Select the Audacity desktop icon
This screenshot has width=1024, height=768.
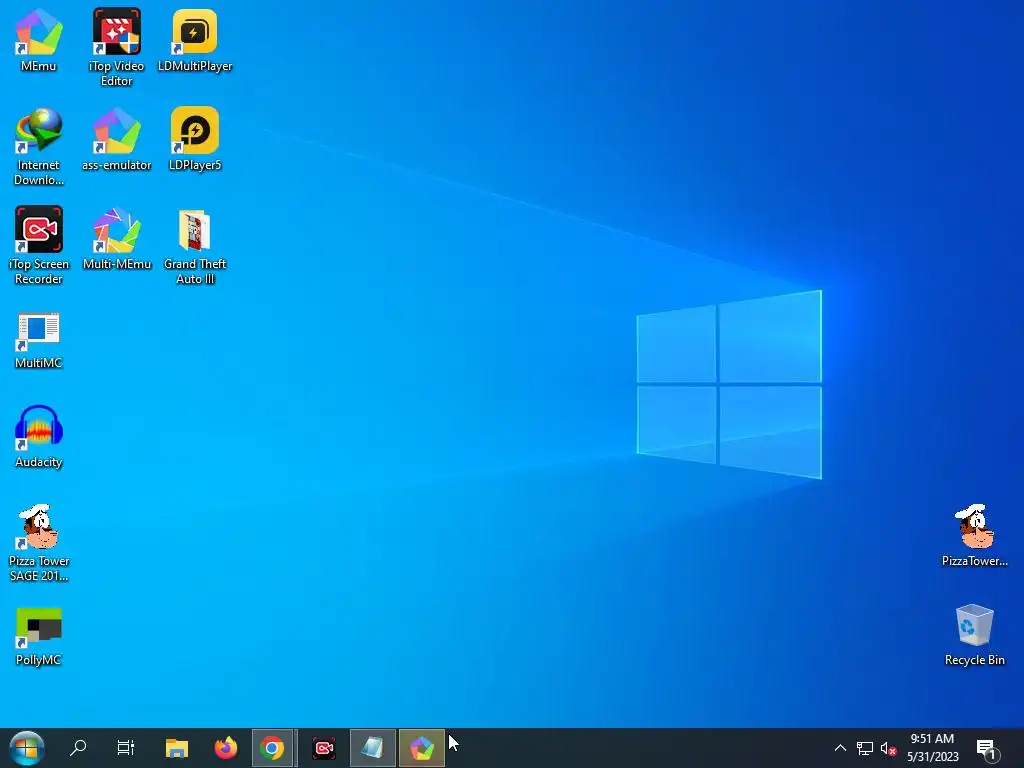(39, 436)
